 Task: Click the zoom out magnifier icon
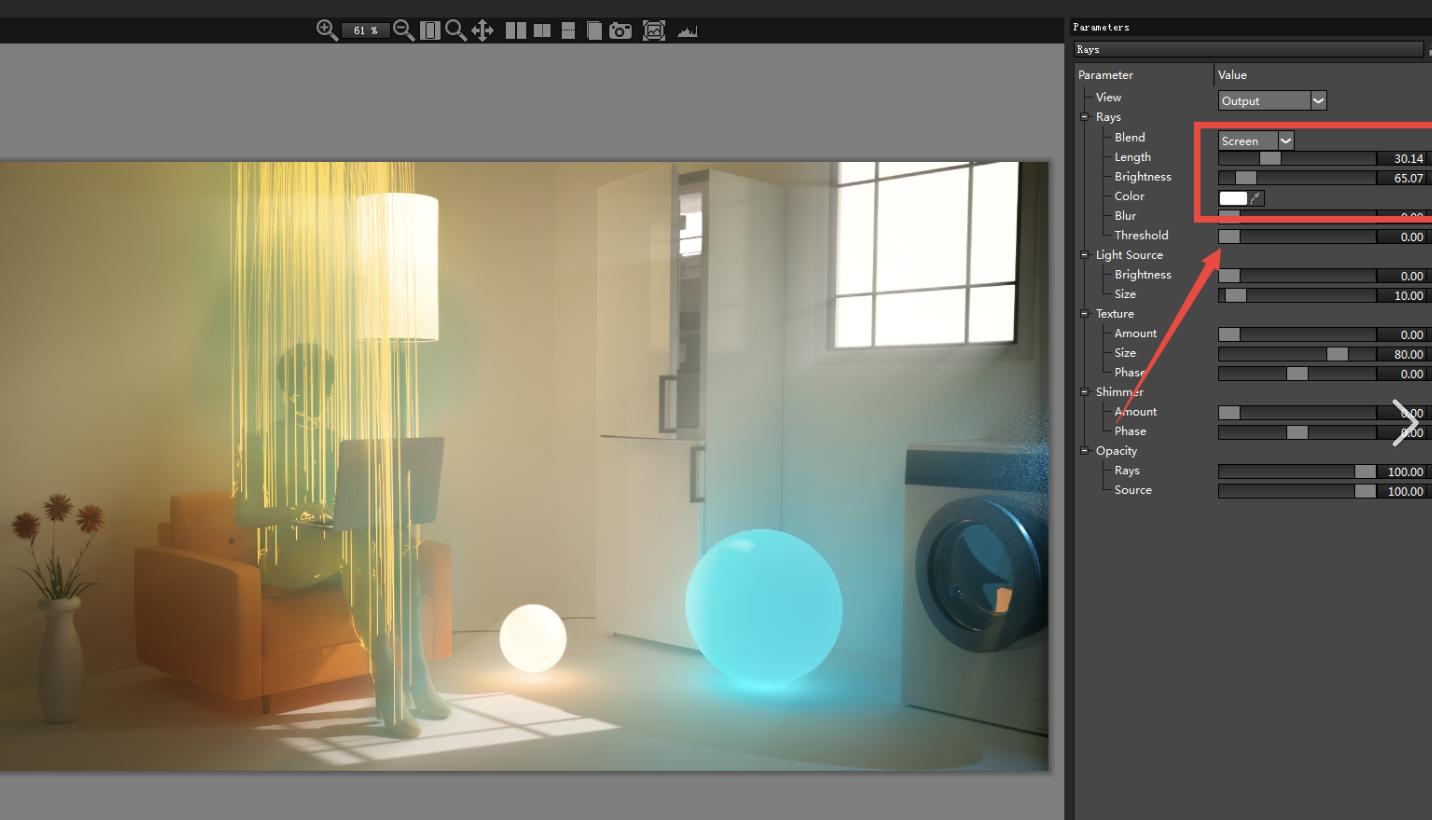pos(403,30)
